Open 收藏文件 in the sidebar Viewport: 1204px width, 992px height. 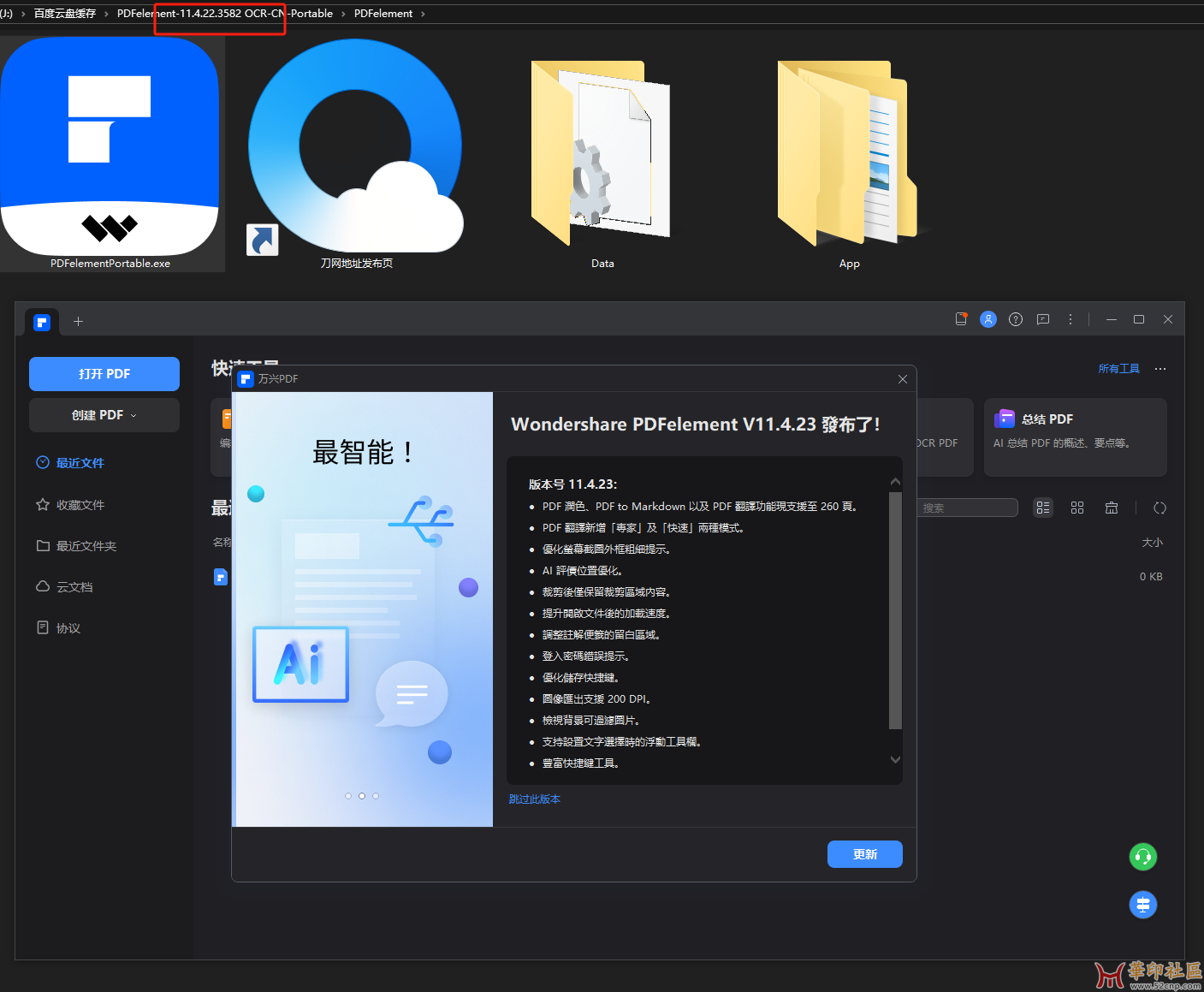80,505
